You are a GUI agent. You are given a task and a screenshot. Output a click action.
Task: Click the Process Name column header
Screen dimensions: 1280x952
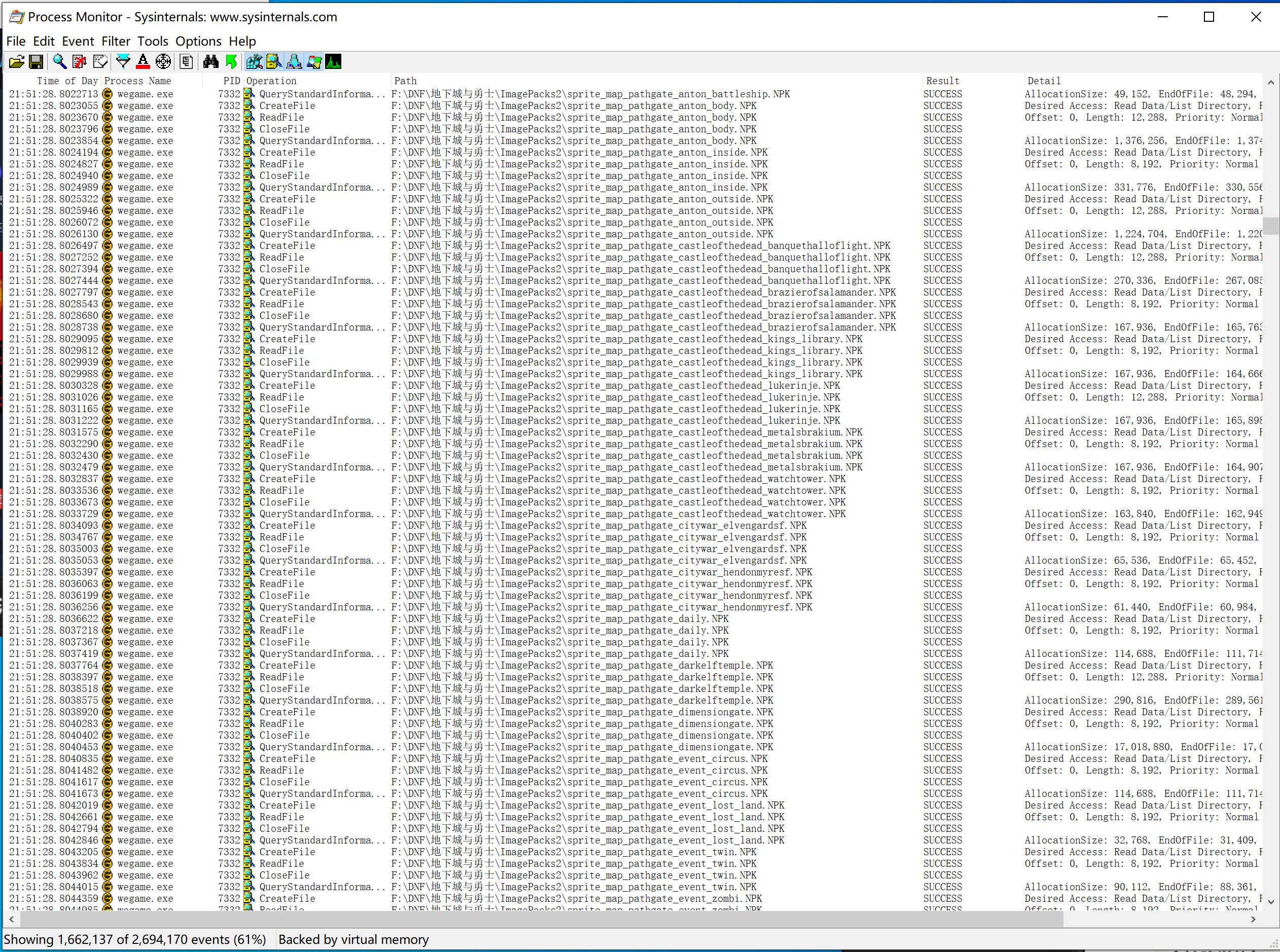tap(138, 81)
